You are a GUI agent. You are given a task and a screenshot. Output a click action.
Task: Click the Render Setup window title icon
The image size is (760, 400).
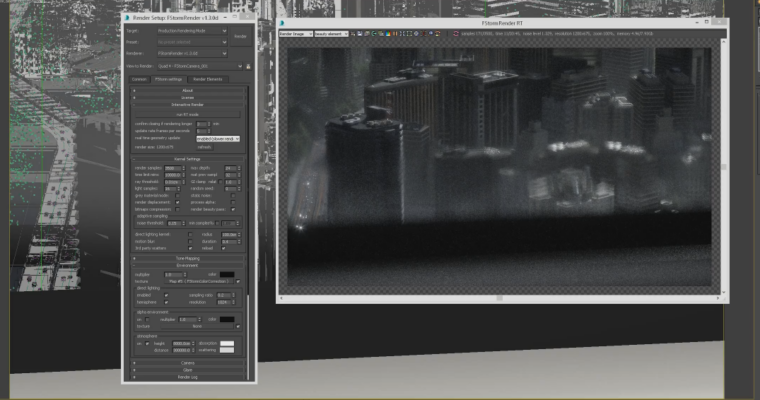(128, 17)
